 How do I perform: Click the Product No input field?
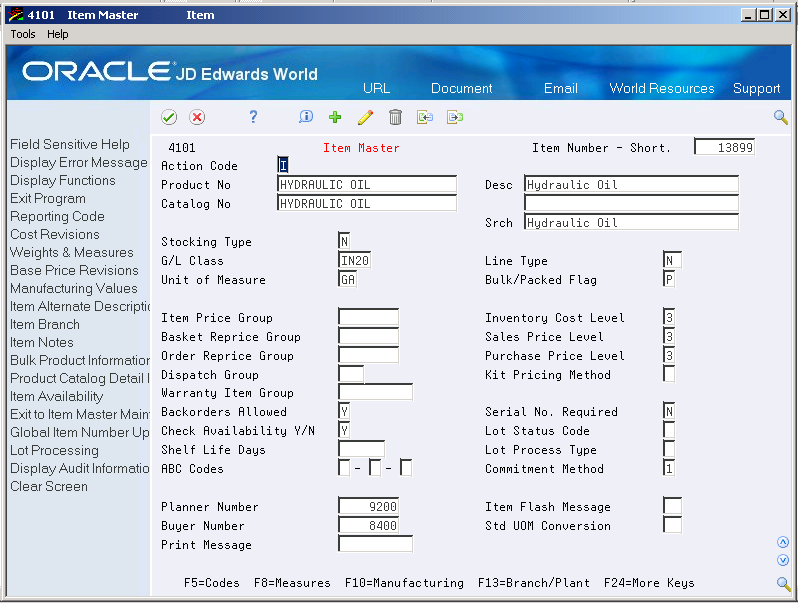pyautogui.click(x=366, y=185)
